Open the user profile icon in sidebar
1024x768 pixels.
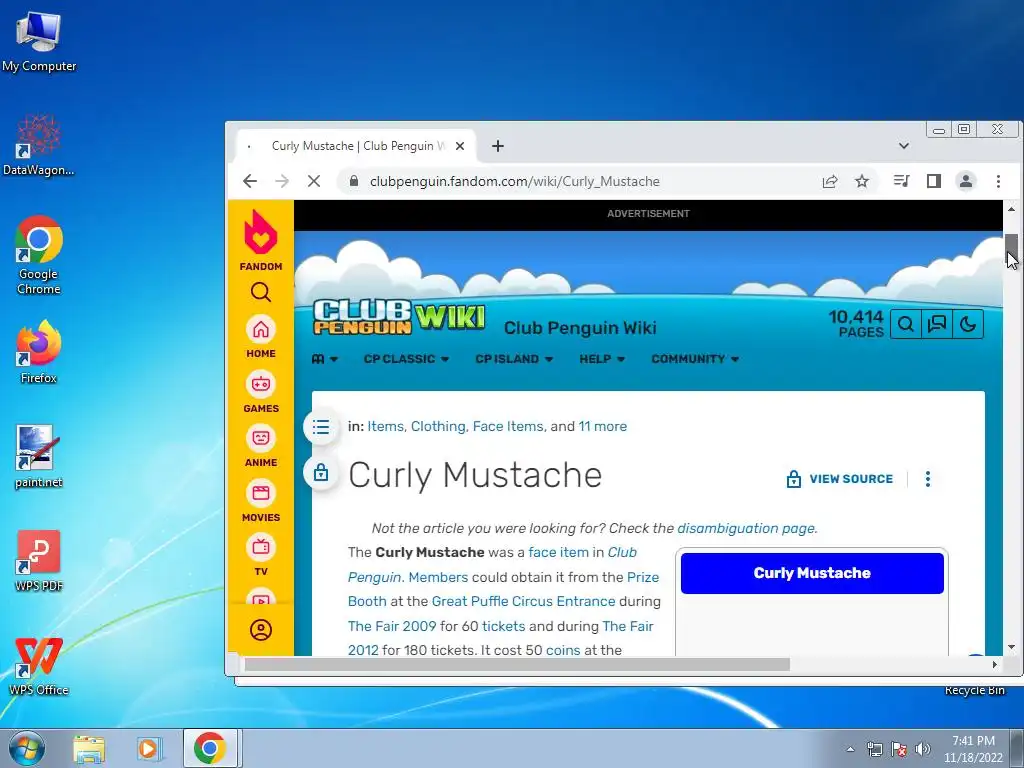click(x=261, y=630)
